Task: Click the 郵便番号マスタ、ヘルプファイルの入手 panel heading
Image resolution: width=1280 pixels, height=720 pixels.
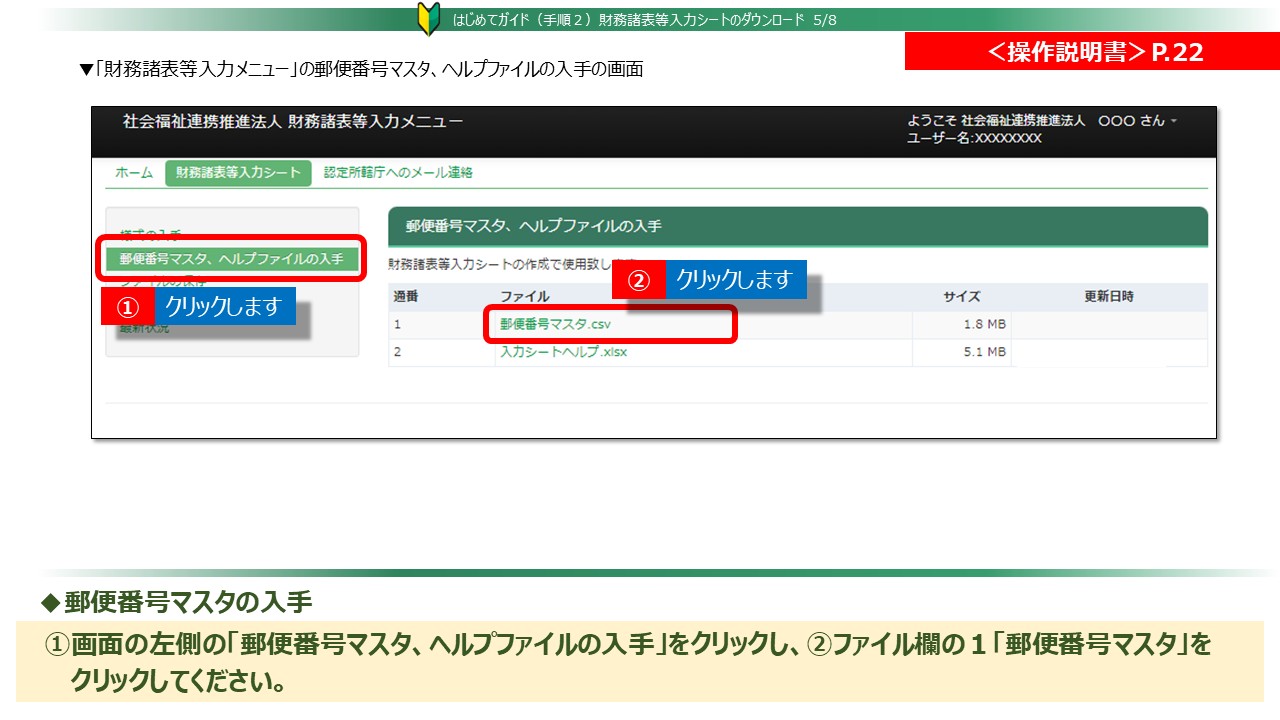Action: 533,227
